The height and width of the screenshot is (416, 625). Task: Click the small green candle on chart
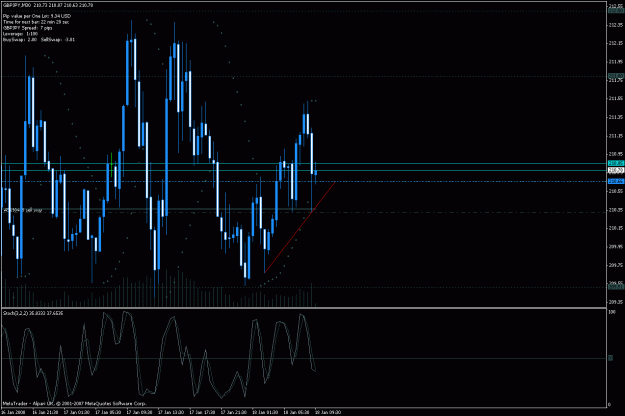112,165
